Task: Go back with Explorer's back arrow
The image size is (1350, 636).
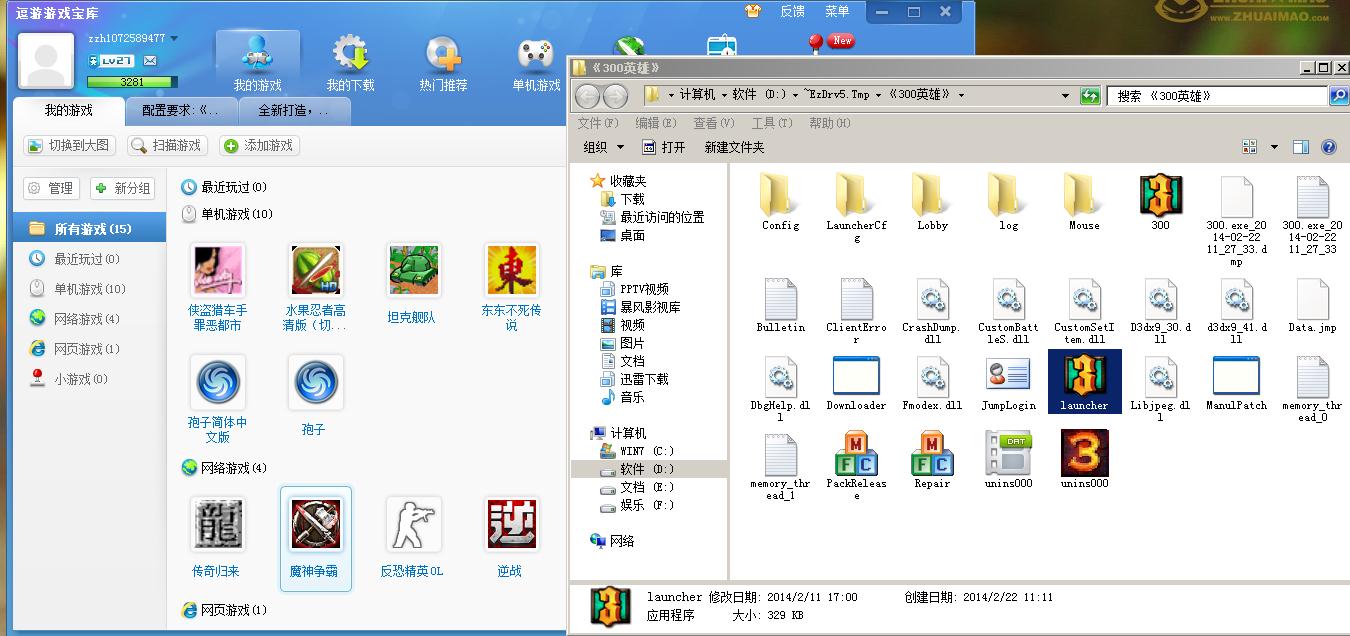Action: click(x=588, y=96)
